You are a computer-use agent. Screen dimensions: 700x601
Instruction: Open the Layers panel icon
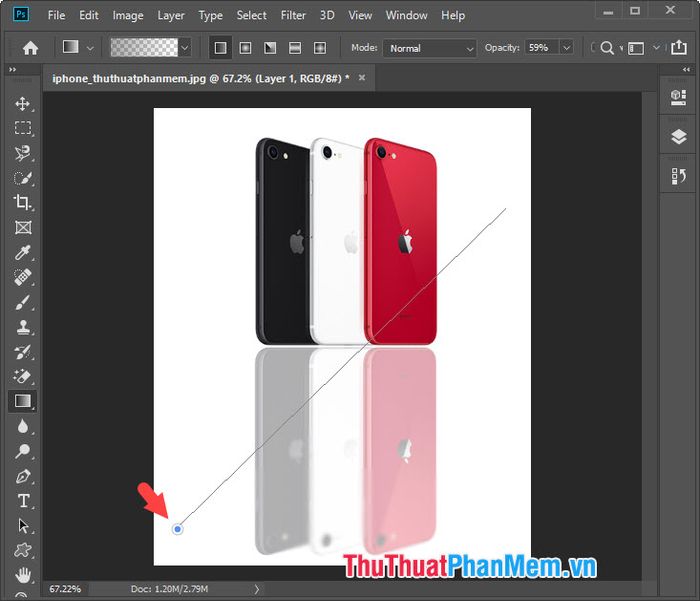point(678,137)
